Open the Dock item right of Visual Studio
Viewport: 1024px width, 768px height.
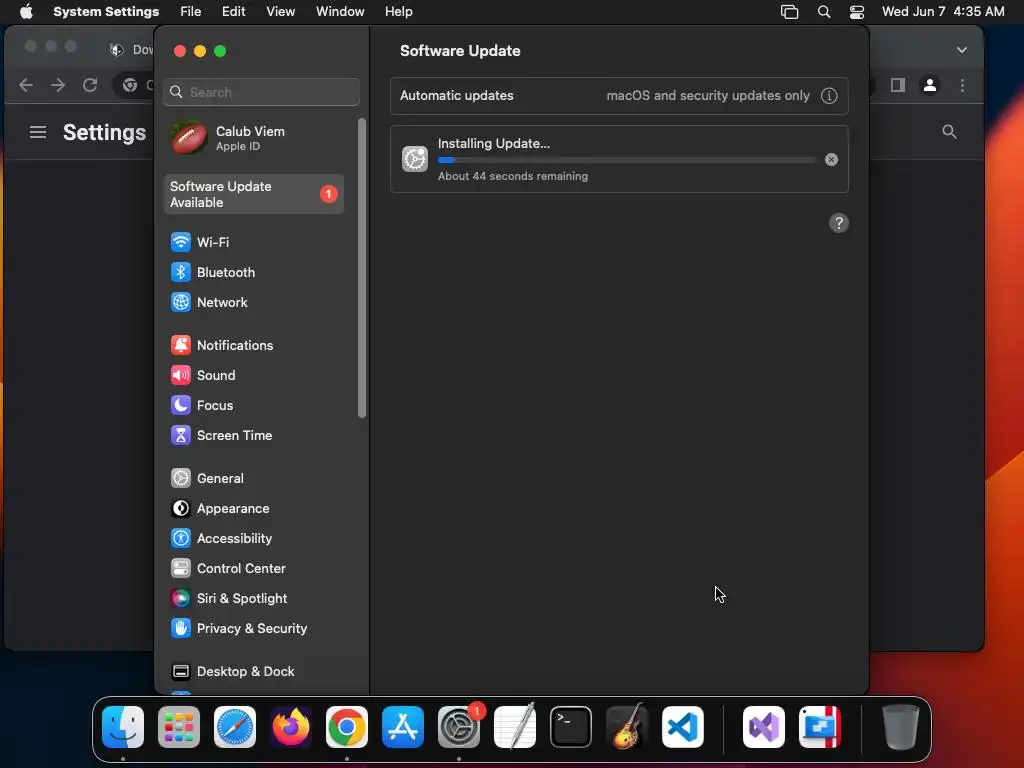coord(820,727)
